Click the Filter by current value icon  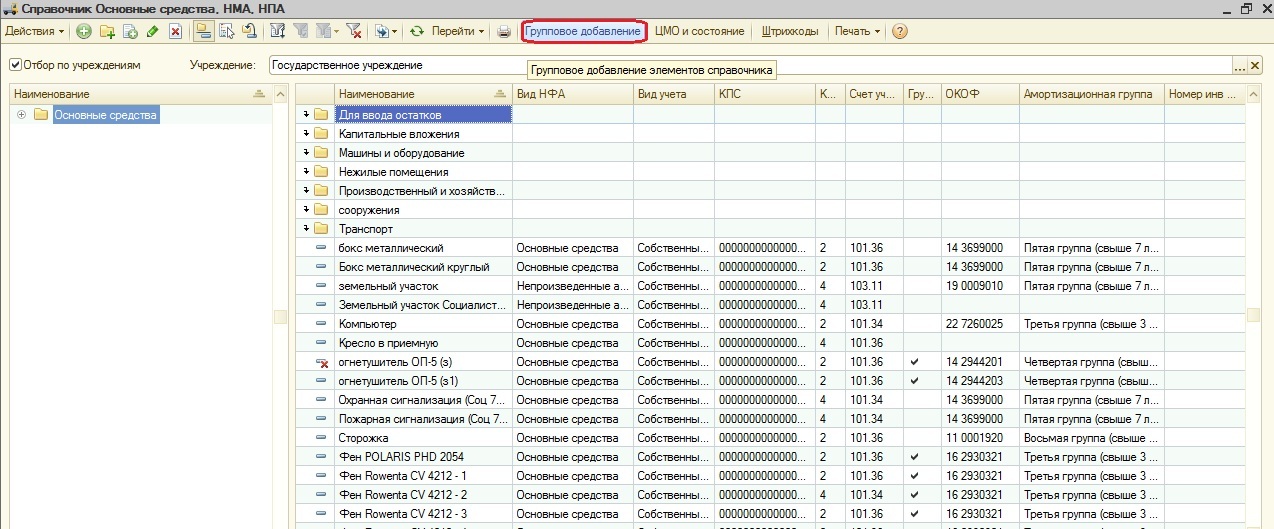(300, 31)
